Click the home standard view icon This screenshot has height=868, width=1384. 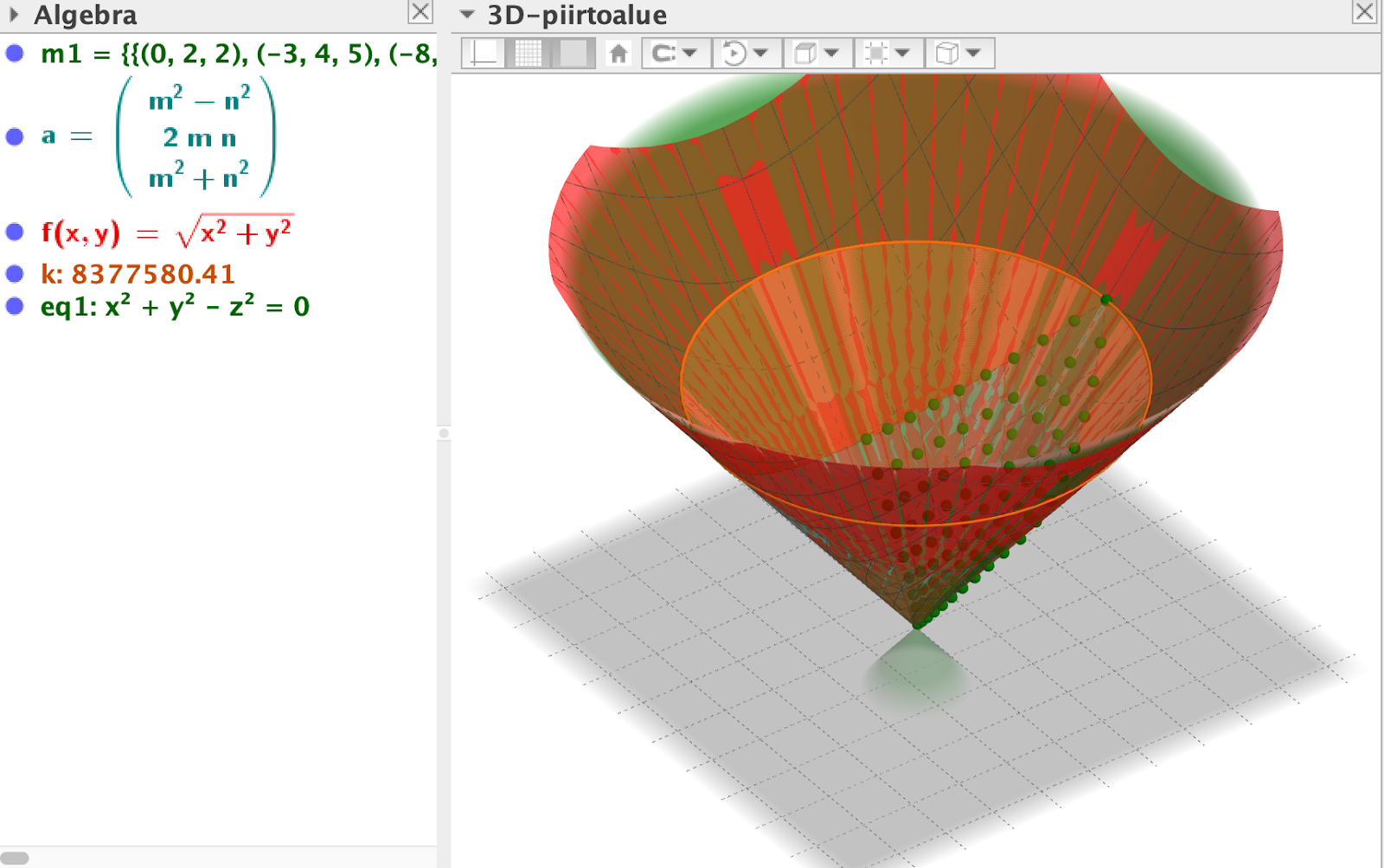(618, 54)
